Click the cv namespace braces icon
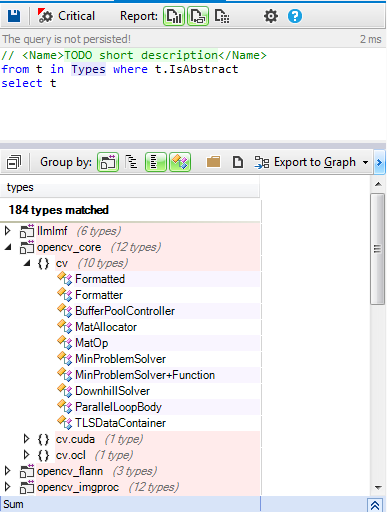Image resolution: width=387 pixels, height=512 pixels. click(x=44, y=263)
